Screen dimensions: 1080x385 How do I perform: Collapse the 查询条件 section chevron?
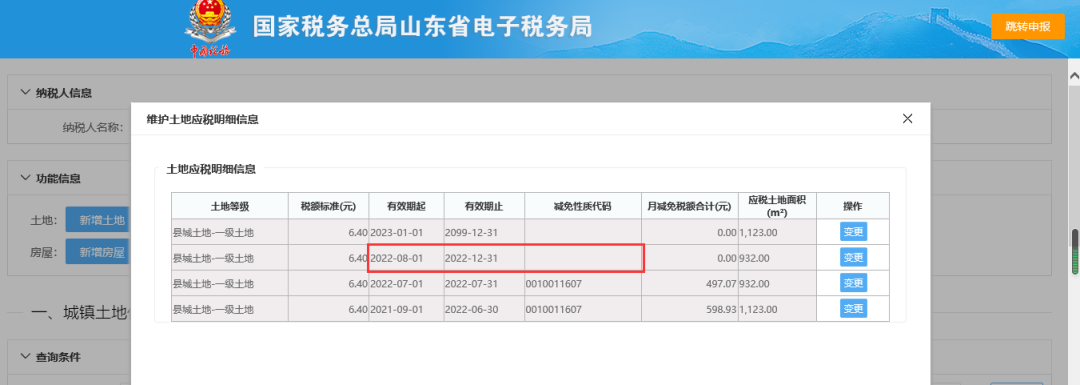coord(25,357)
